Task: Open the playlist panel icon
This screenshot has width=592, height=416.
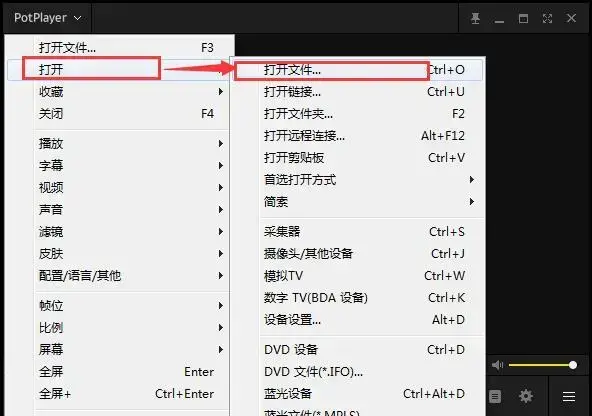Action: tap(495, 396)
